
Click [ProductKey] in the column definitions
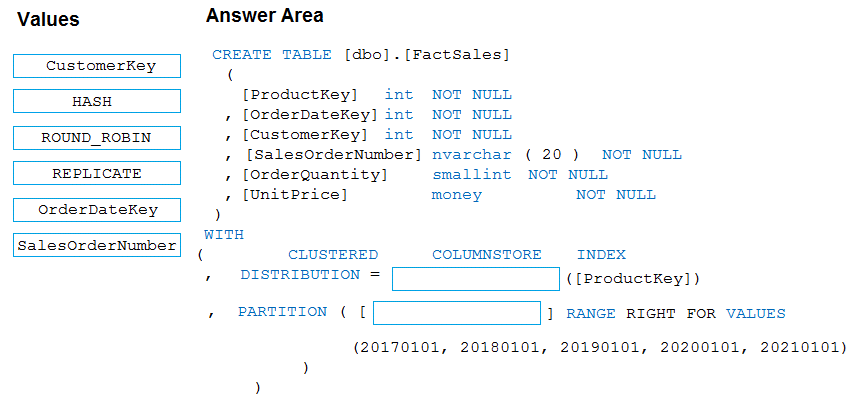pos(300,95)
